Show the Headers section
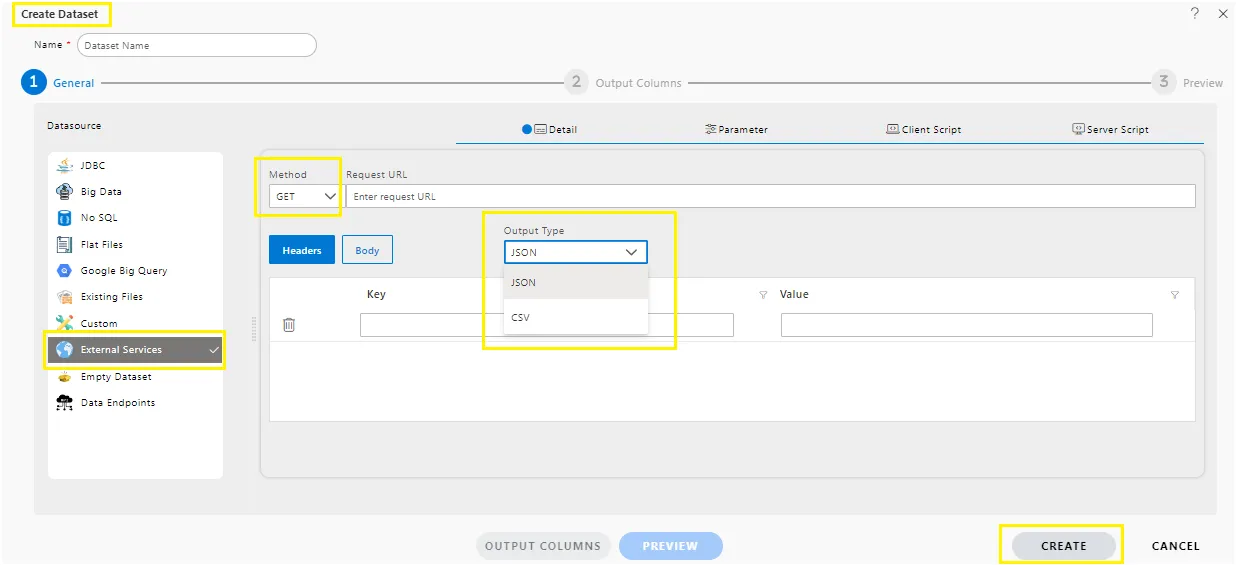1237x565 pixels. click(302, 250)
